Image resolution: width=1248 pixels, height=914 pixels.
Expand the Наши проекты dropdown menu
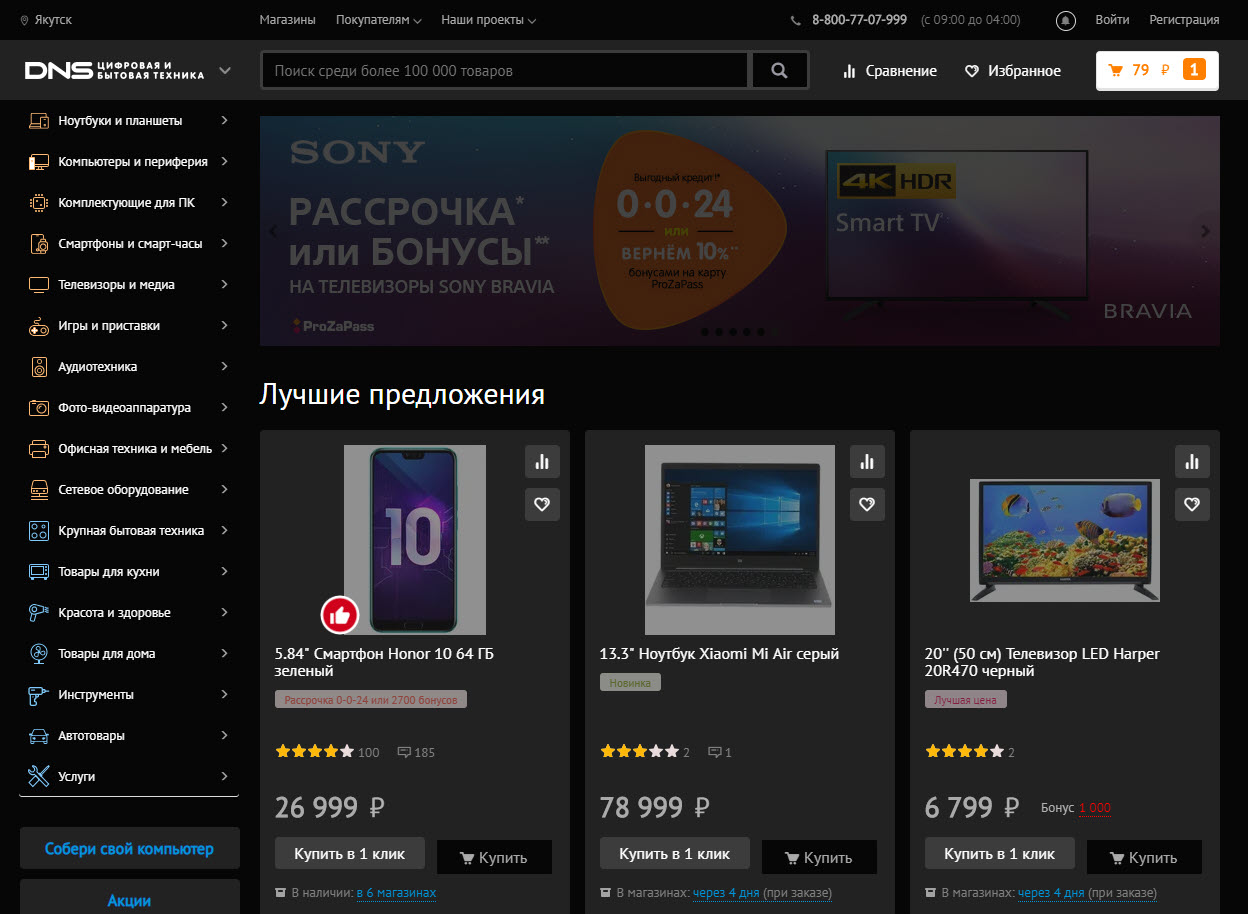(489, 20)
